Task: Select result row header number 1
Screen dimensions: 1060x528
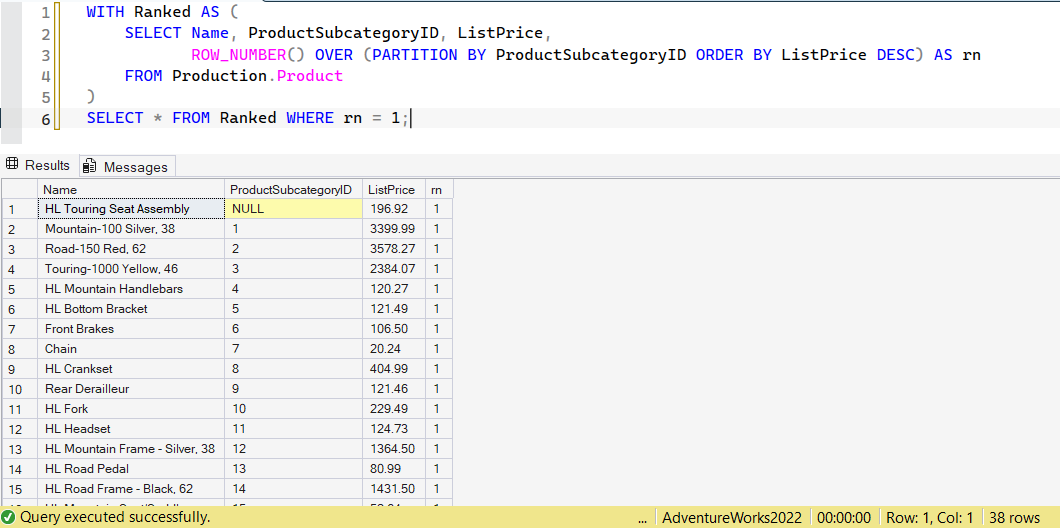Action: point(20,209)
